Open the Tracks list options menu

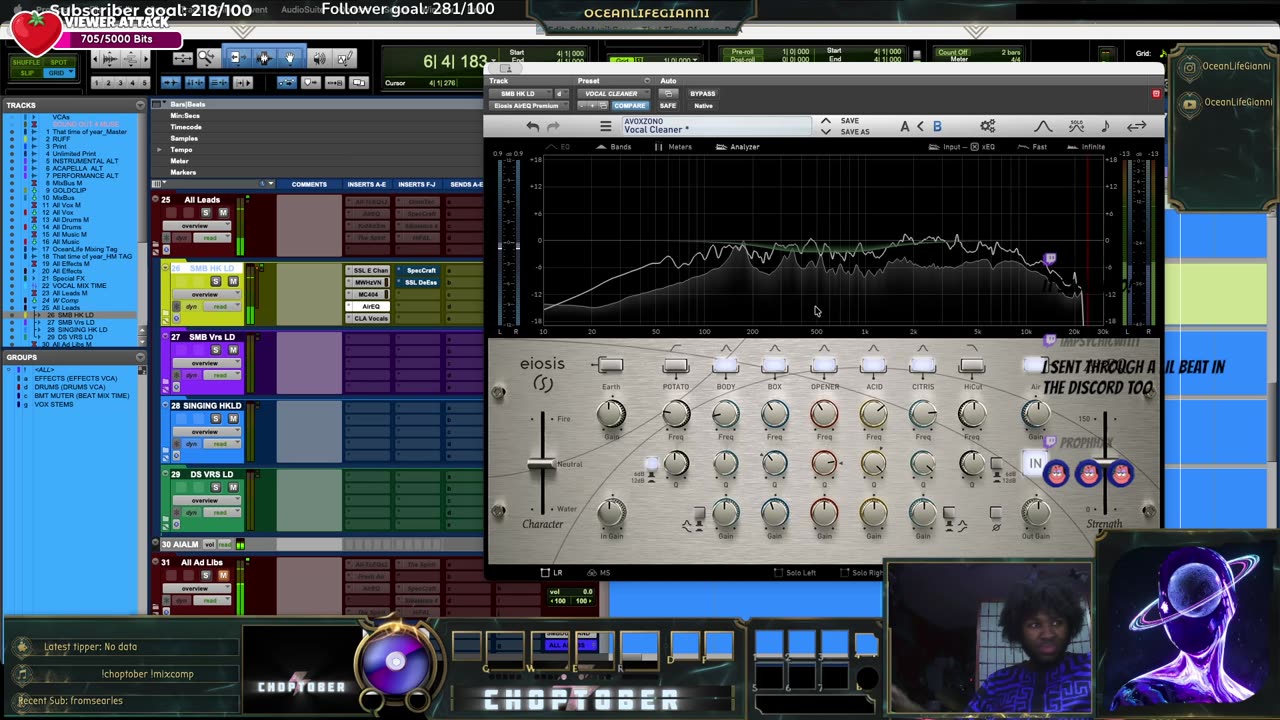[140, 105]
